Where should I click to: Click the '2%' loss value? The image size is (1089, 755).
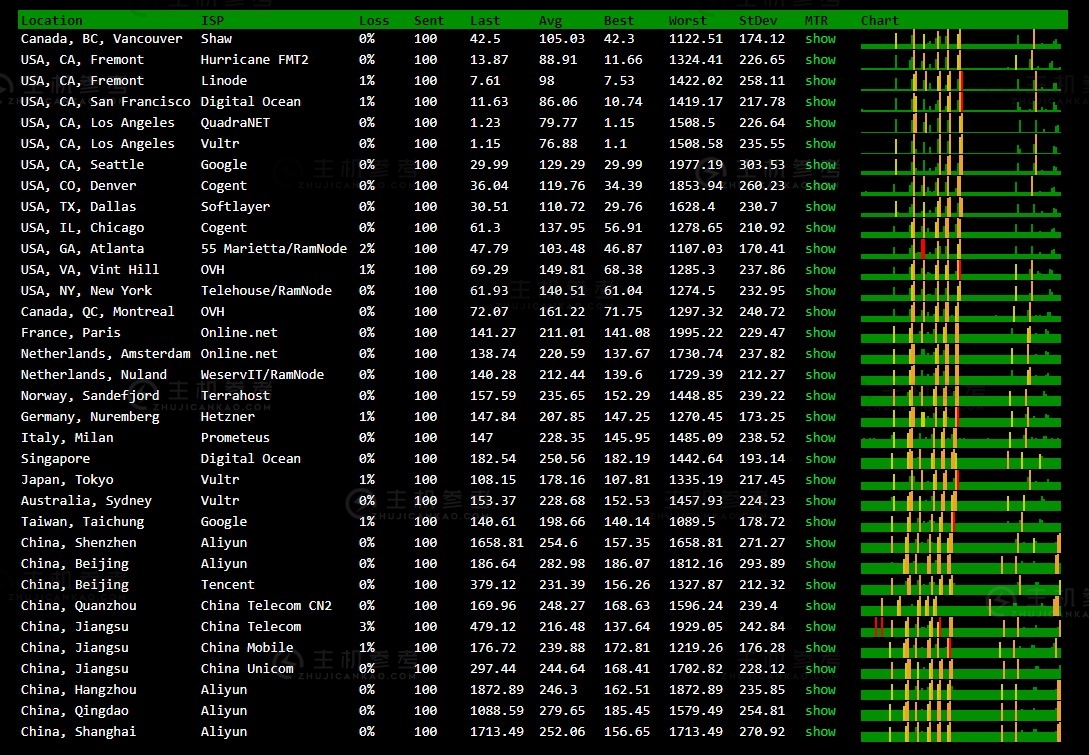pyautogui.click(x=367, y=249)
